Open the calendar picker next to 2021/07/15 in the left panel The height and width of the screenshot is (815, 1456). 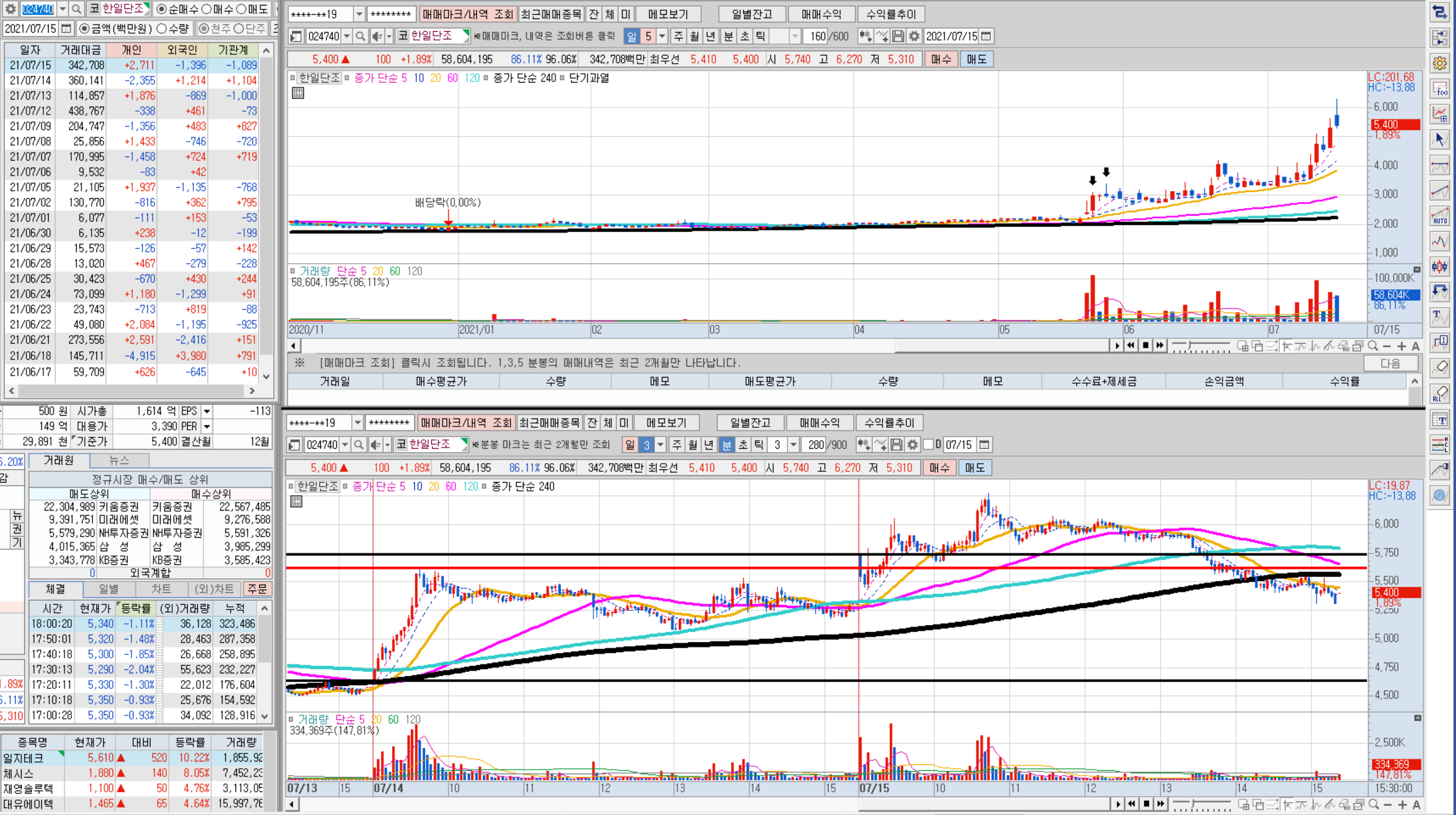(66, 28)
